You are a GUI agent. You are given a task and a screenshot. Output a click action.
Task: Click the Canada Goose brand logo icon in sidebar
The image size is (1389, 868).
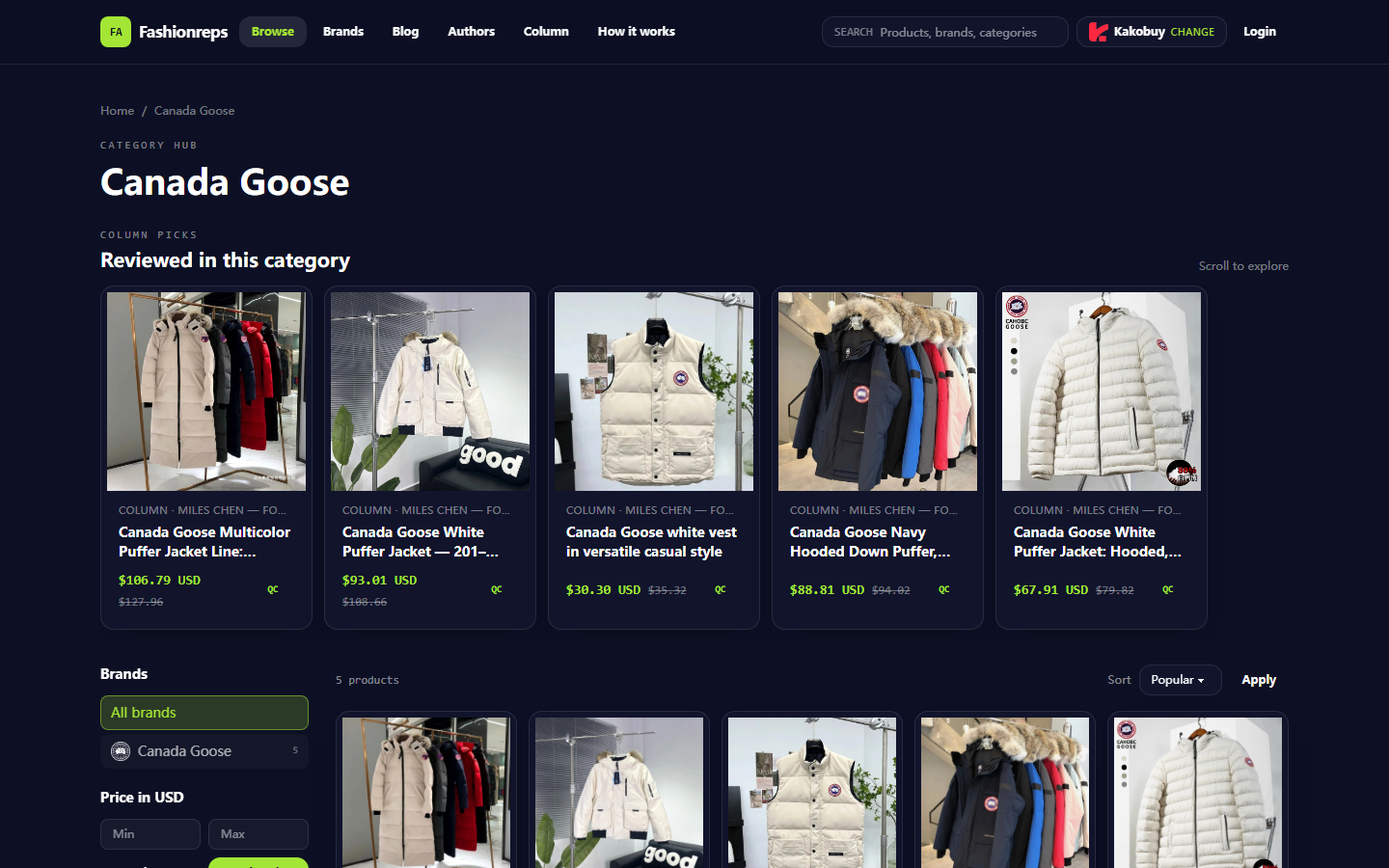[121, 751]
